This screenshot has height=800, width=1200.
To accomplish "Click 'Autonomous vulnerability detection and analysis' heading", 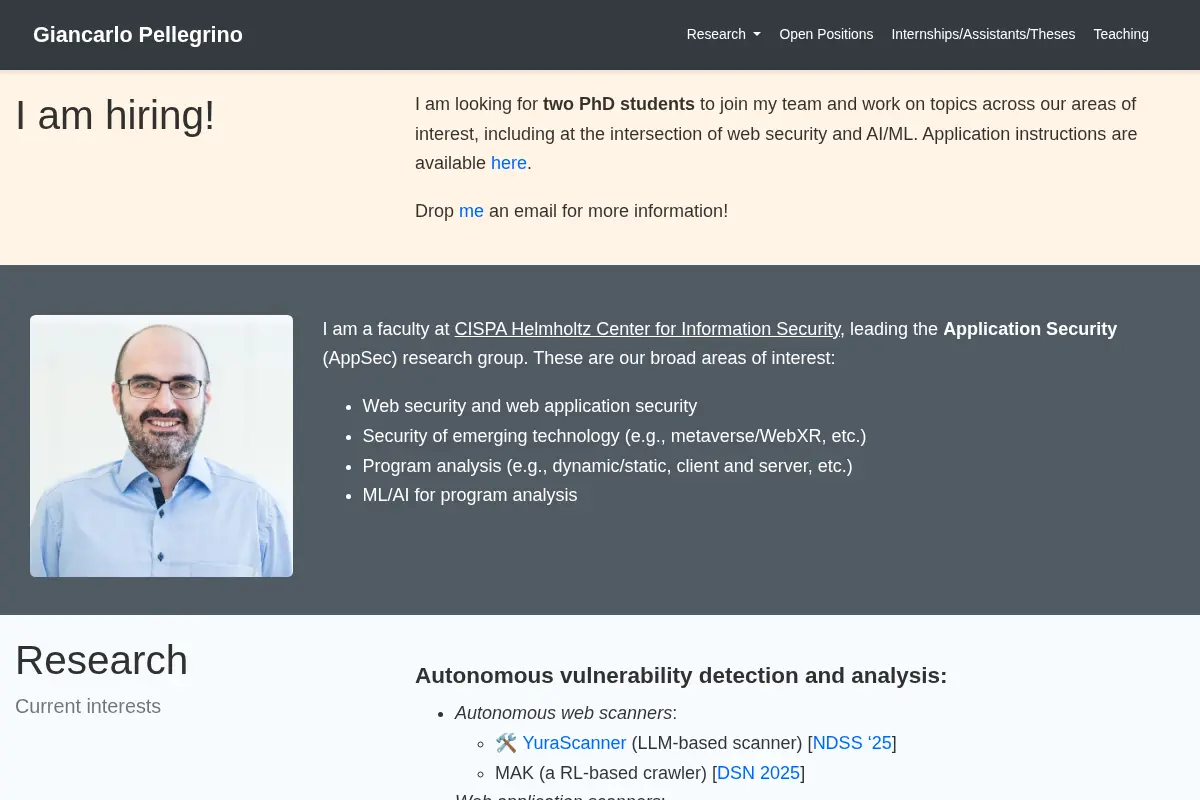I will 681,676.
